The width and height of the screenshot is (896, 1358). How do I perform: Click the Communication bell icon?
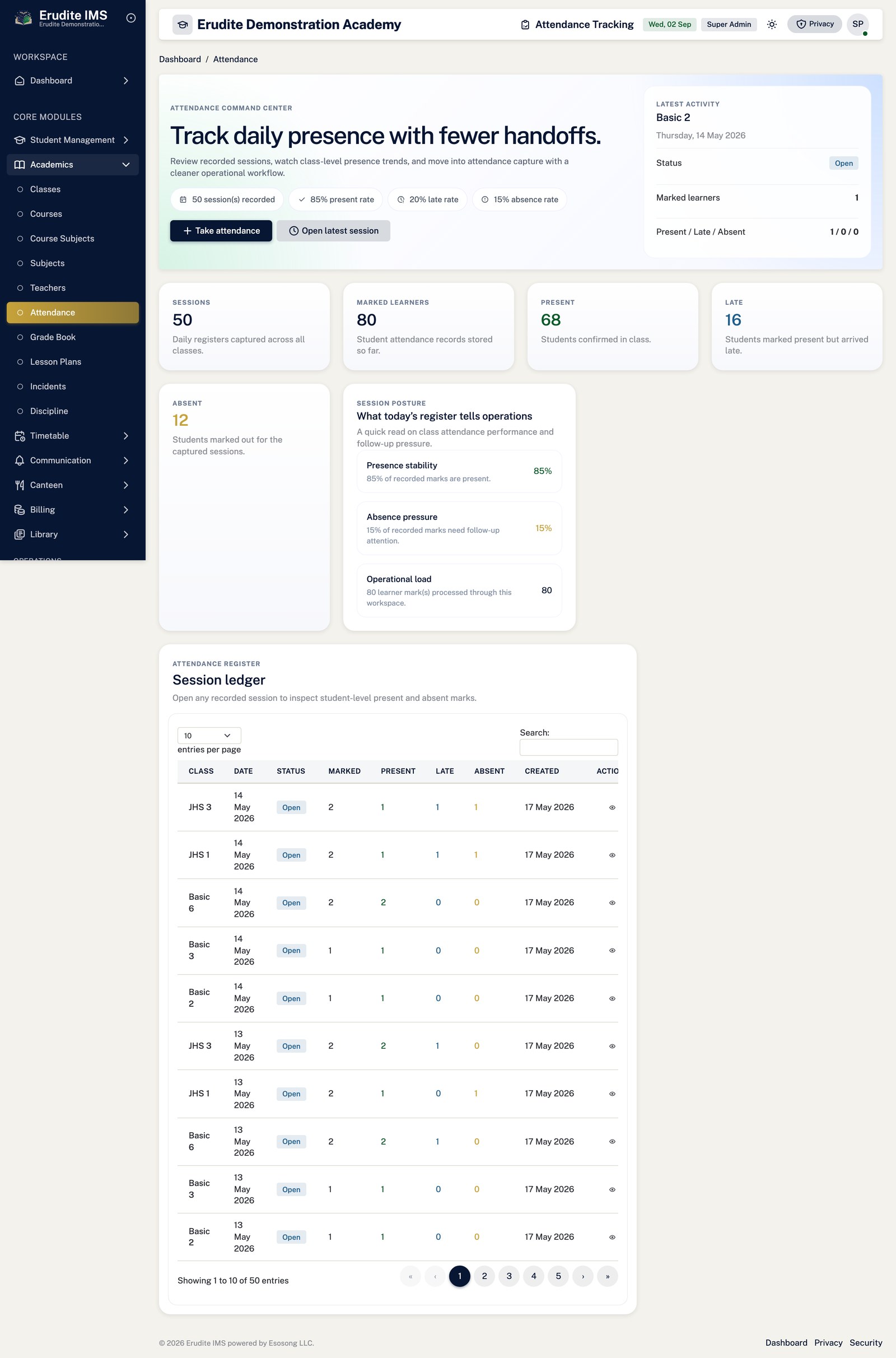pyautogui.click(x=20, y=461)
